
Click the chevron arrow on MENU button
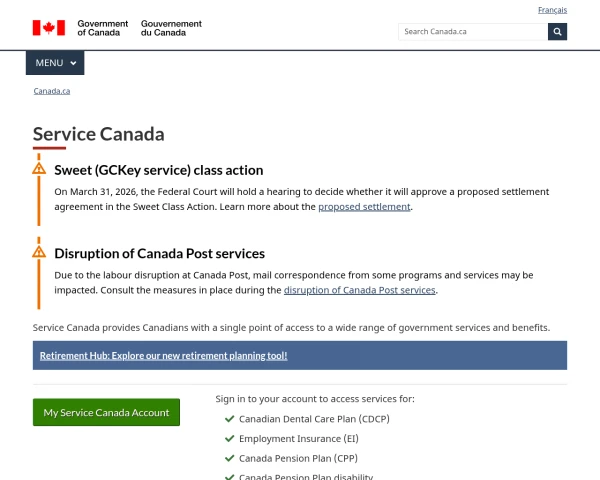[x=73, y=63]
